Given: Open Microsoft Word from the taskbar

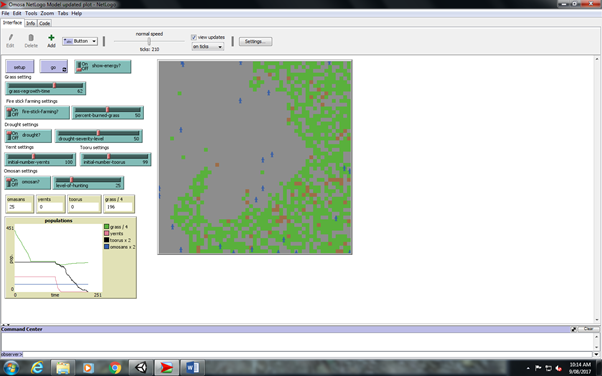Looking at the screenshot, I should 192,368.
